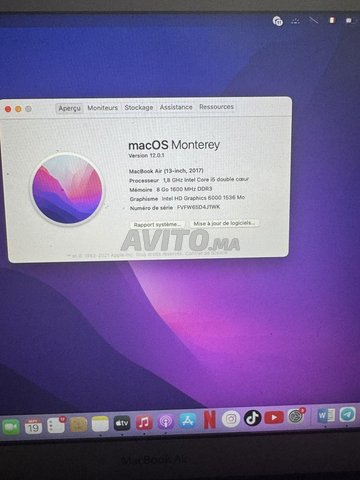Switch to the Stockage tab
Image resolution: width=360 pixels, height=480 pixels.
(139, 107)
